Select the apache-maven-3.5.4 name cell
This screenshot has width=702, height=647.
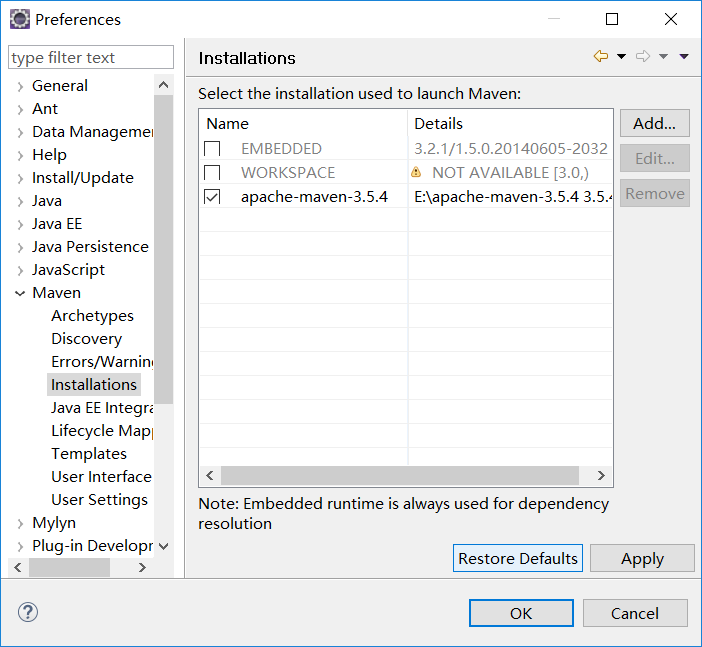314,197
